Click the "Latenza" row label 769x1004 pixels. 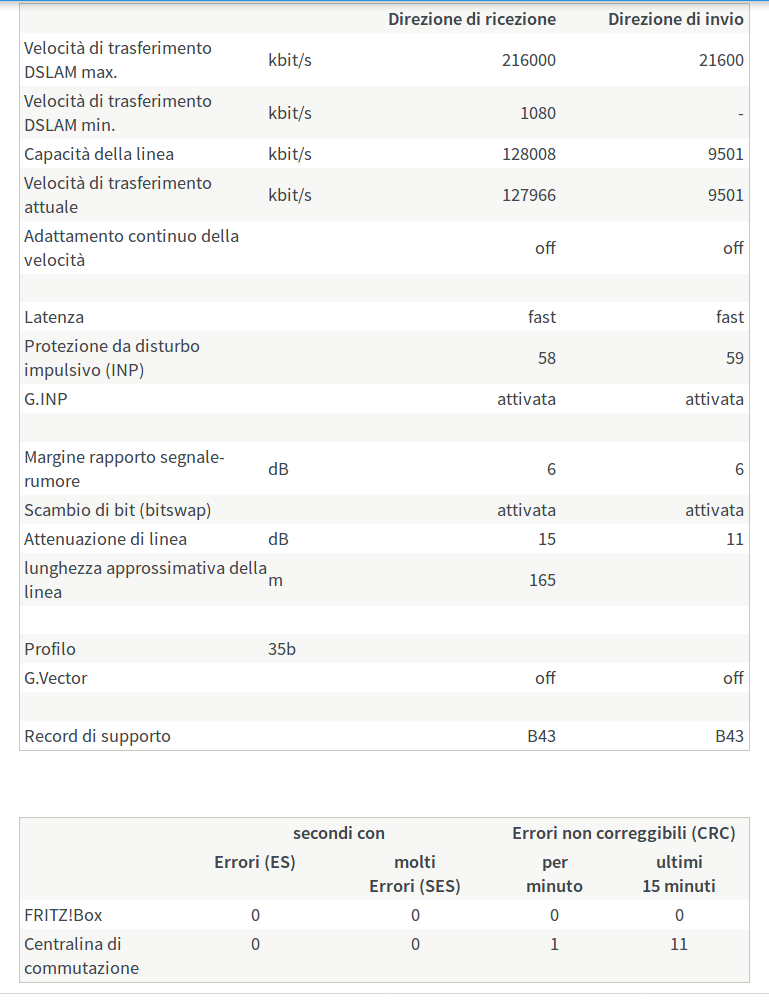click(54, 317)
